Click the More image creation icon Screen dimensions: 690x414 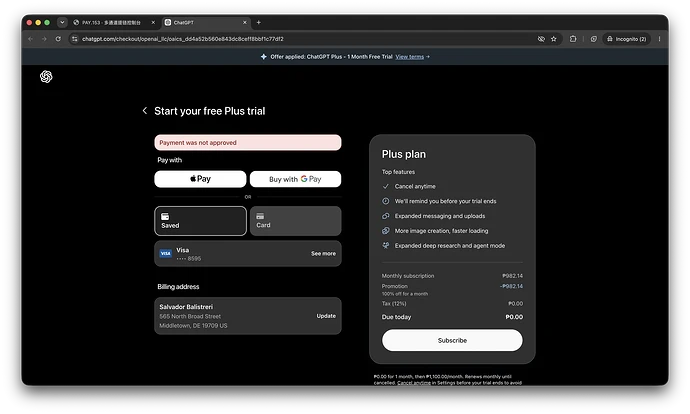click(385, 231)
